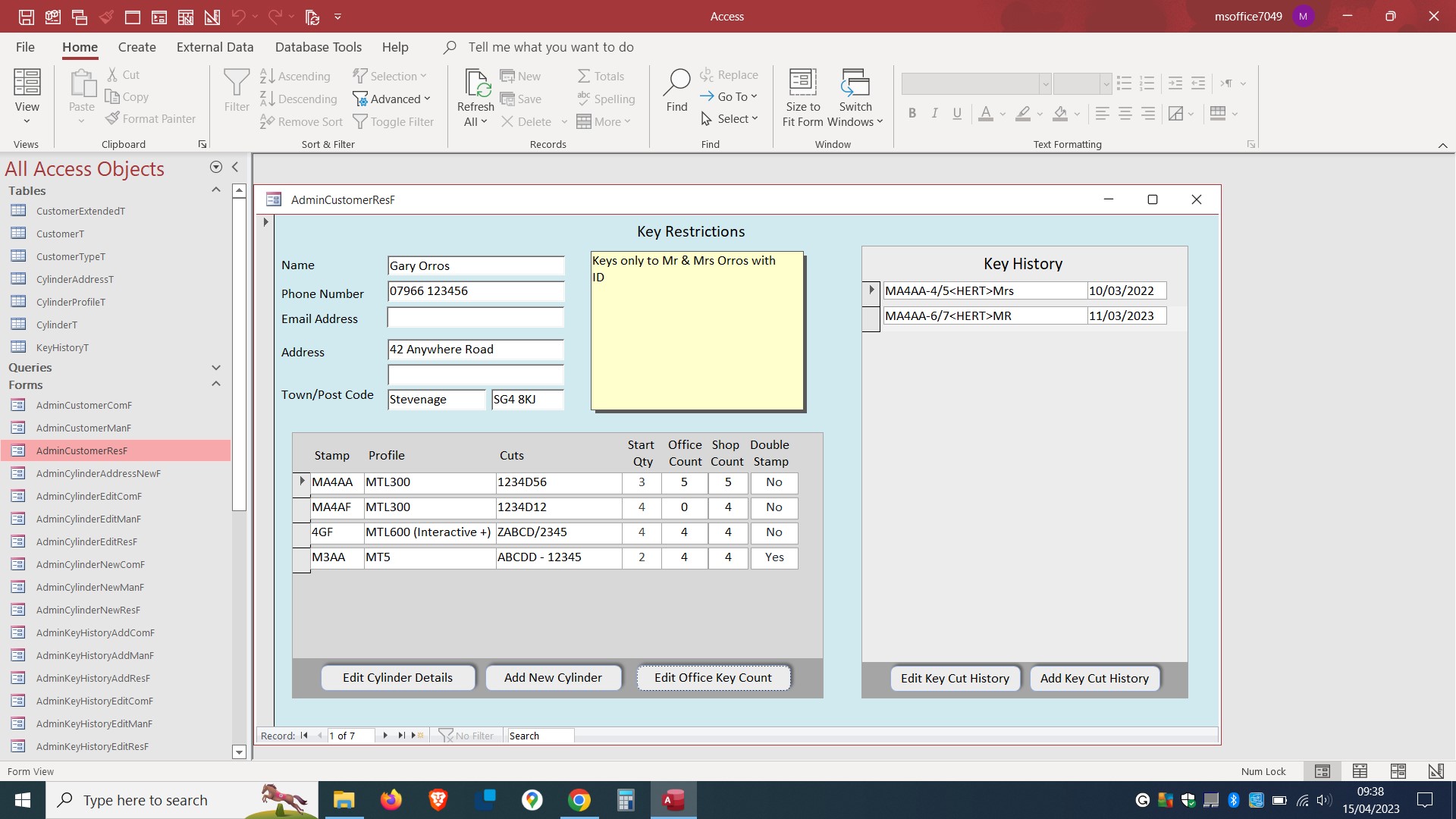This screenshot has height=819, width=1456.
Task: Expand the Queries group in navigation pane
Action: [x=216, y=367]
